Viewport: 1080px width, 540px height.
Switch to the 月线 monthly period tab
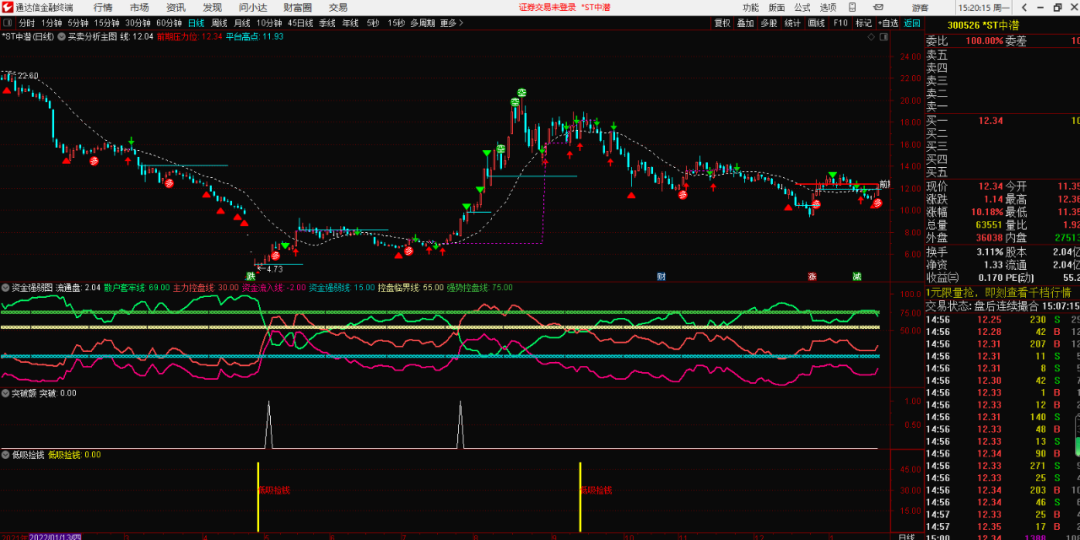242,22
